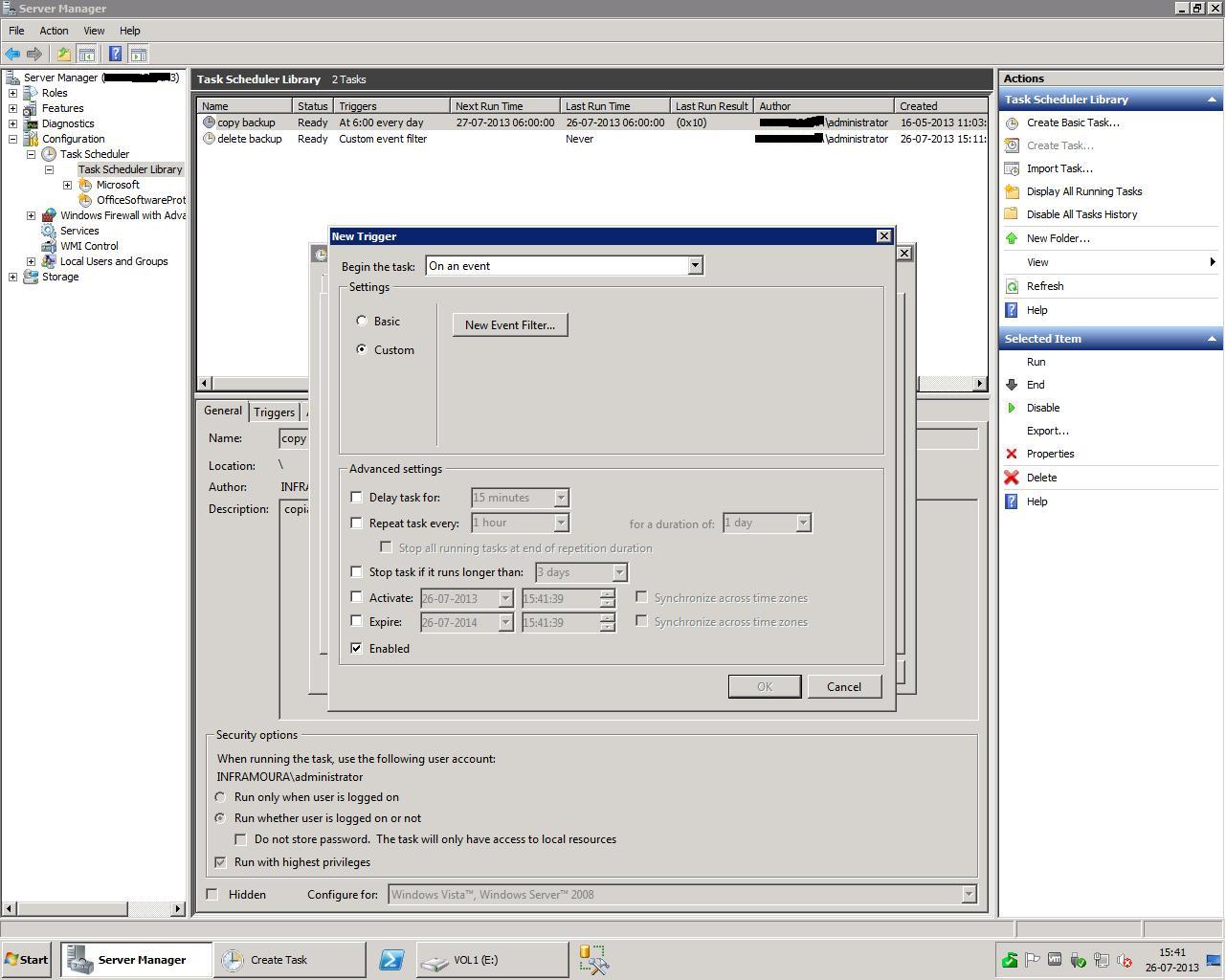Click Cancel in New Trigger dialog
The image size is (1226, 980).
(x=844, y=687)
